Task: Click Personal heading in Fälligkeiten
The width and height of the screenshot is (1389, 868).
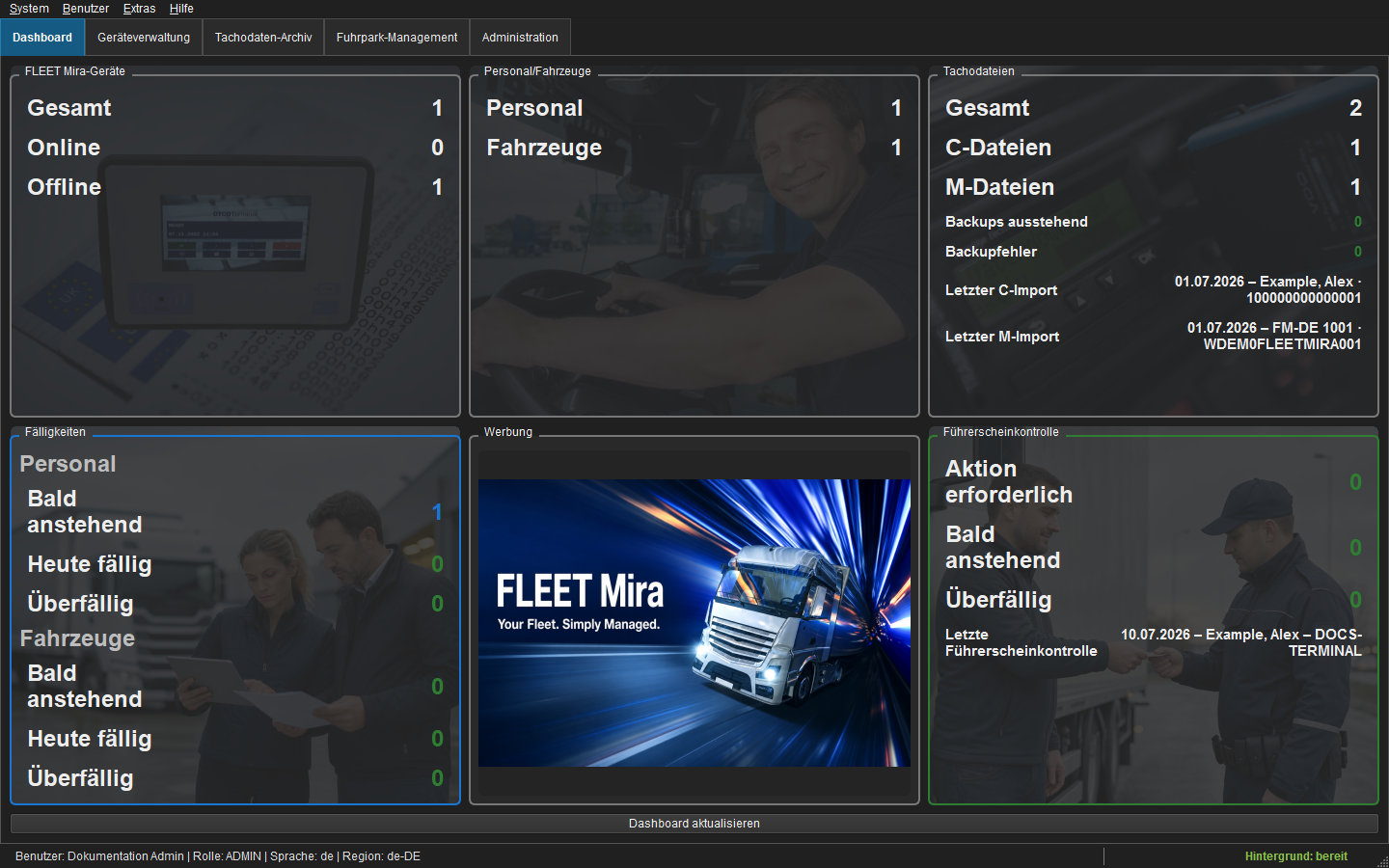Action: [68, 464]
